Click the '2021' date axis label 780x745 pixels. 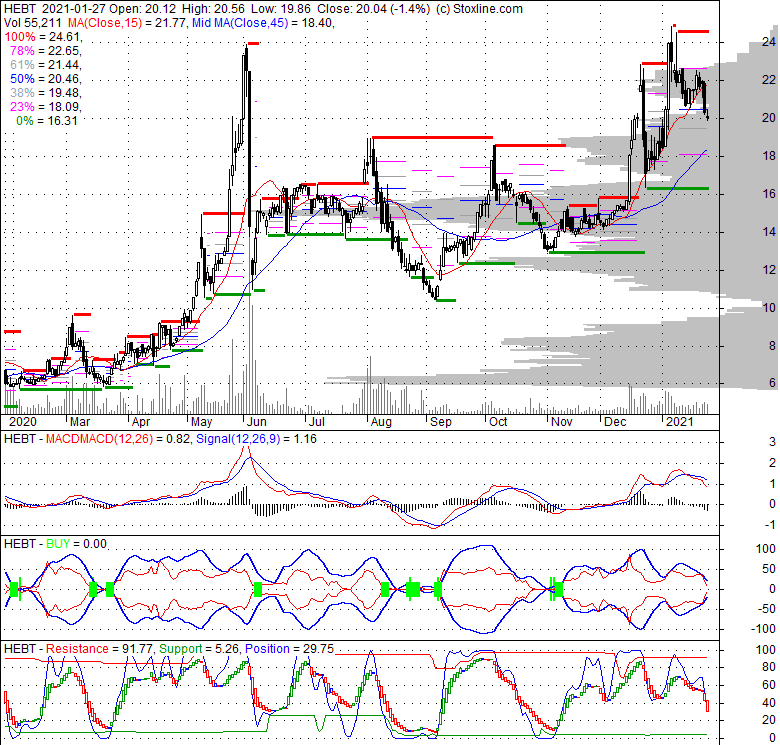point(680,422)
